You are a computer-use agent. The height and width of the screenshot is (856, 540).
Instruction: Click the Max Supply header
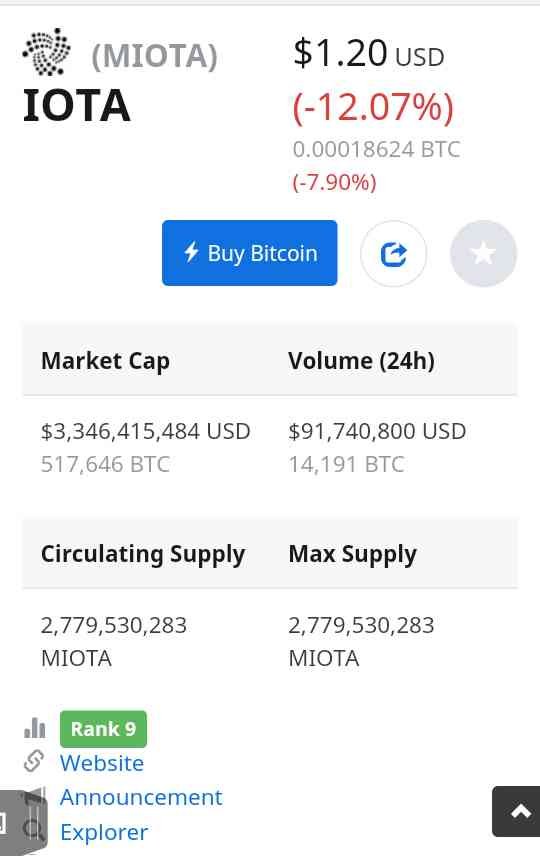[x=353, y=554]
